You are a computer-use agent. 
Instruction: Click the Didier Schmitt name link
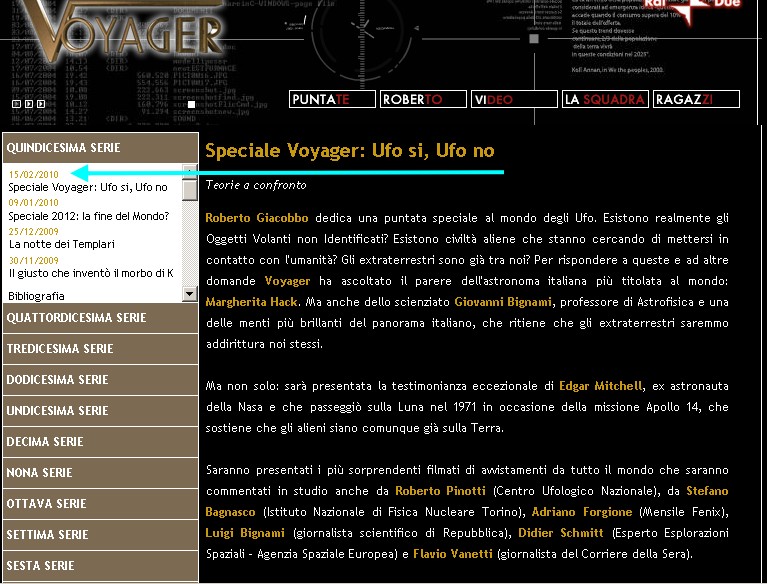pyautogui.click(x=561, y=533)
